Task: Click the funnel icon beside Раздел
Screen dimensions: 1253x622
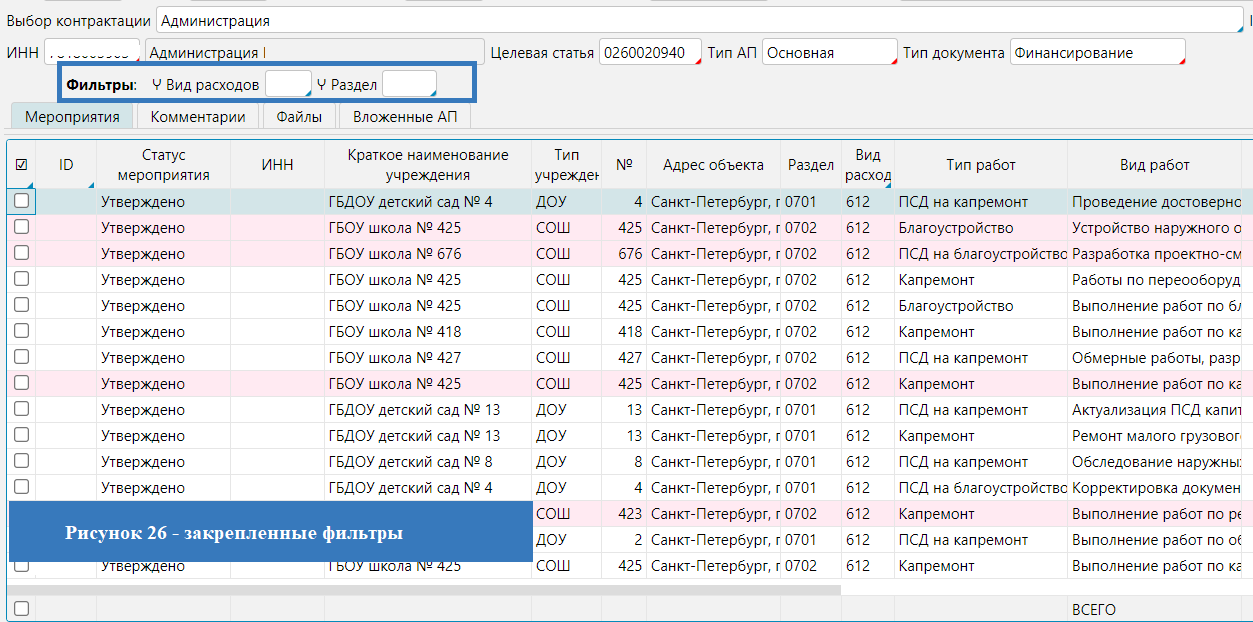Action: [321, 85]
